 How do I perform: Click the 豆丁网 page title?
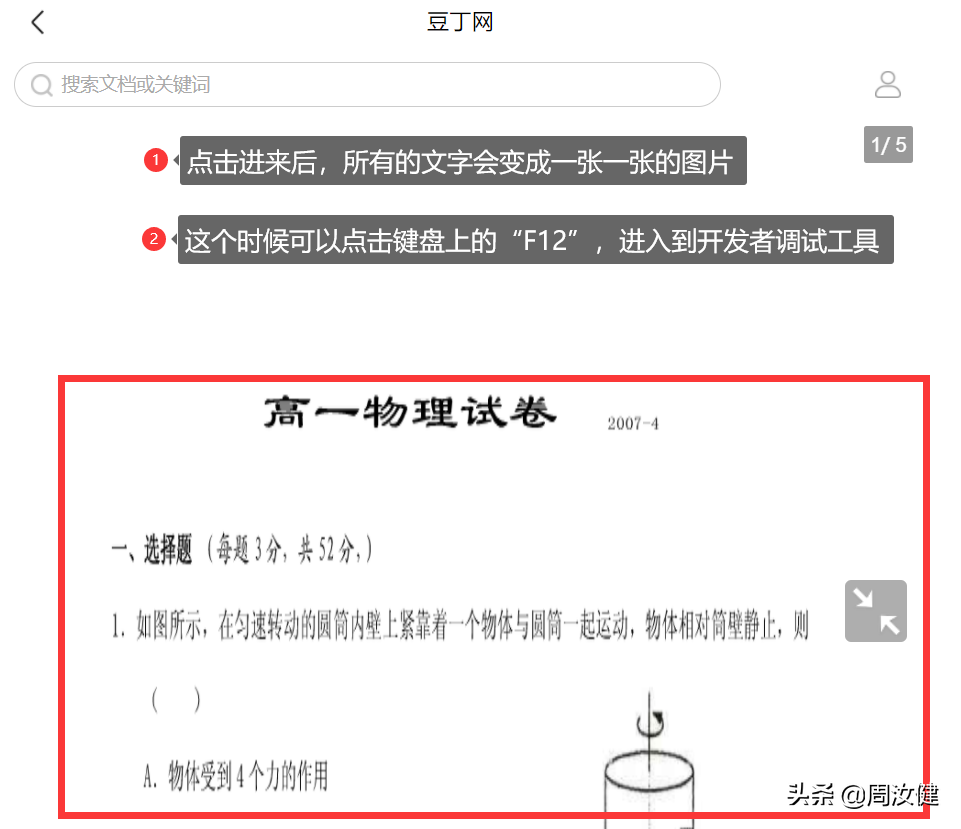pos(460,22)
